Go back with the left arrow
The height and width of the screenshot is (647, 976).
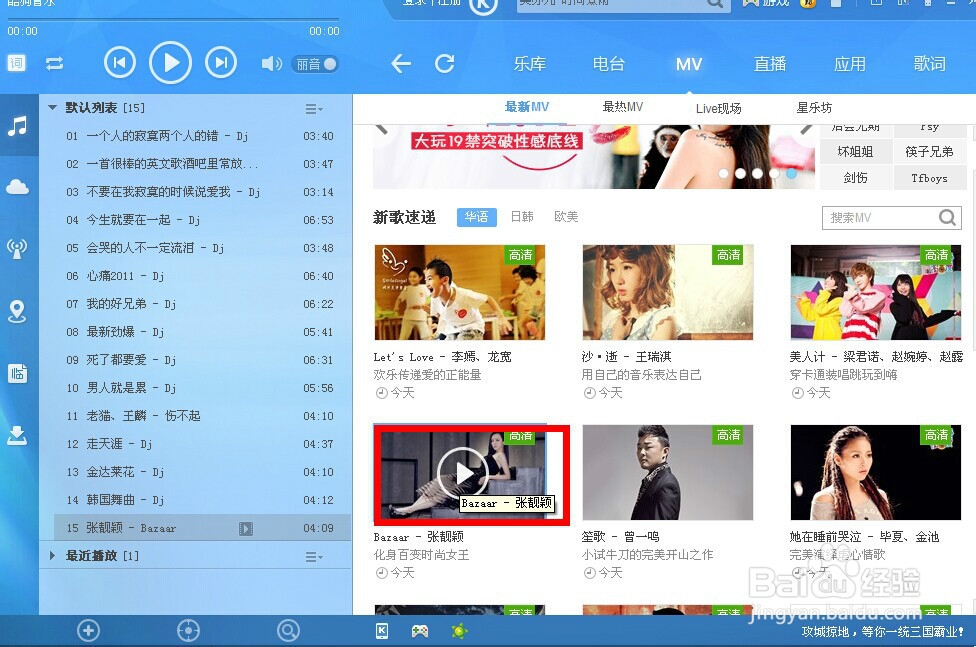400,64
